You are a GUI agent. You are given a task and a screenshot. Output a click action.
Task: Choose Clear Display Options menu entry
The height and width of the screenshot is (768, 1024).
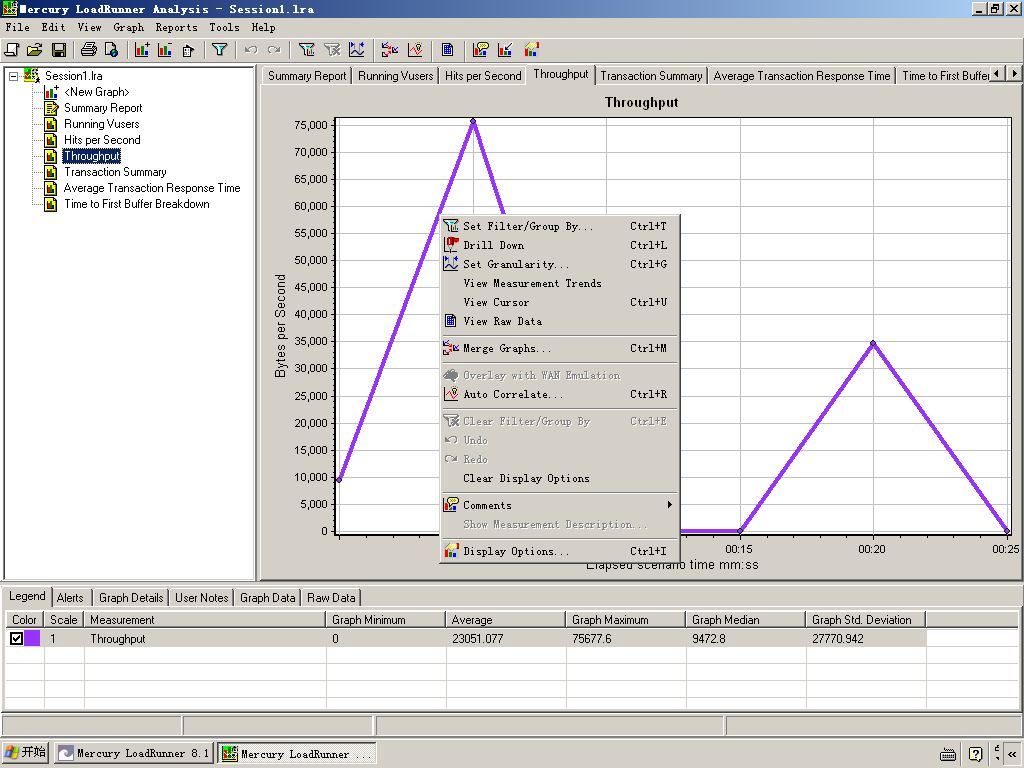point(560,479)
